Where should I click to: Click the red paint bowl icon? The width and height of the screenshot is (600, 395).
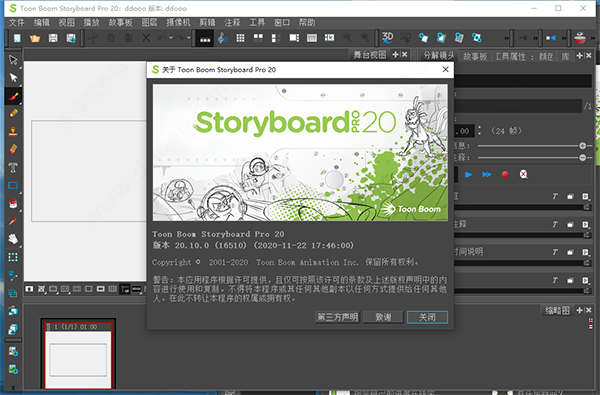(580, 38)
